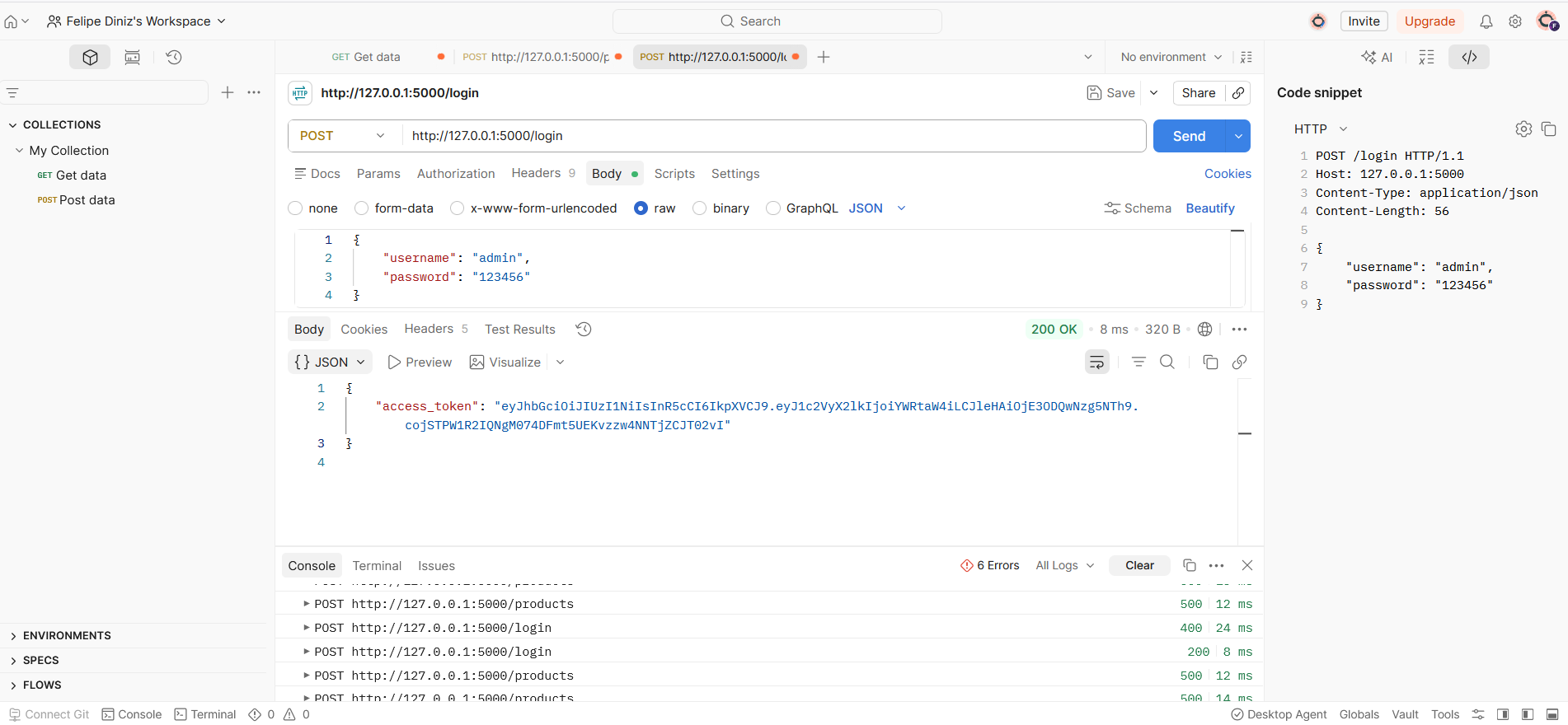Create new item with sidebar plus icon

tap(228, 92)
